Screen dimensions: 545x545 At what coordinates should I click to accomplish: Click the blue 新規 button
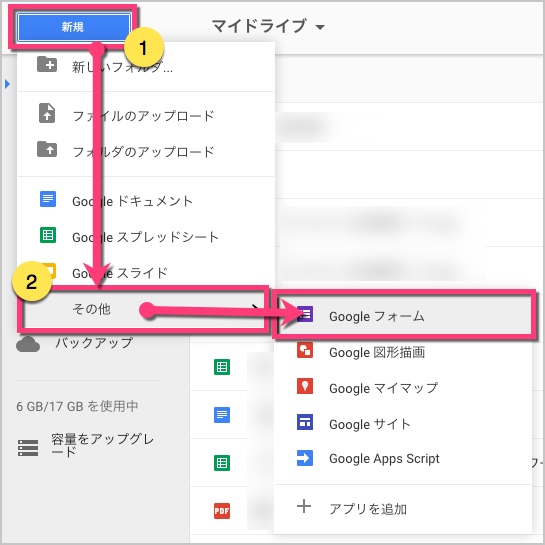tap(73, 27)
